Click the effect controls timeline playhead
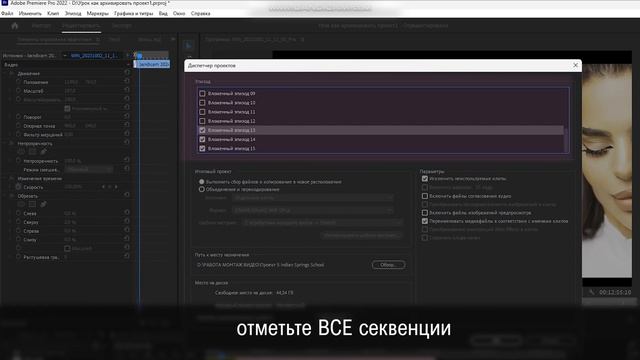 [x=139, y=56]
